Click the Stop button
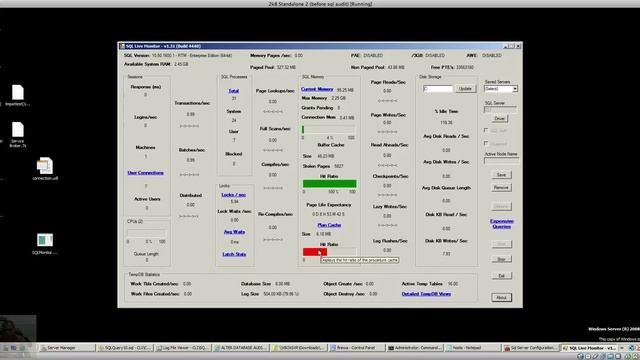The height and width of the screenshot is (360, 640). 501,259
